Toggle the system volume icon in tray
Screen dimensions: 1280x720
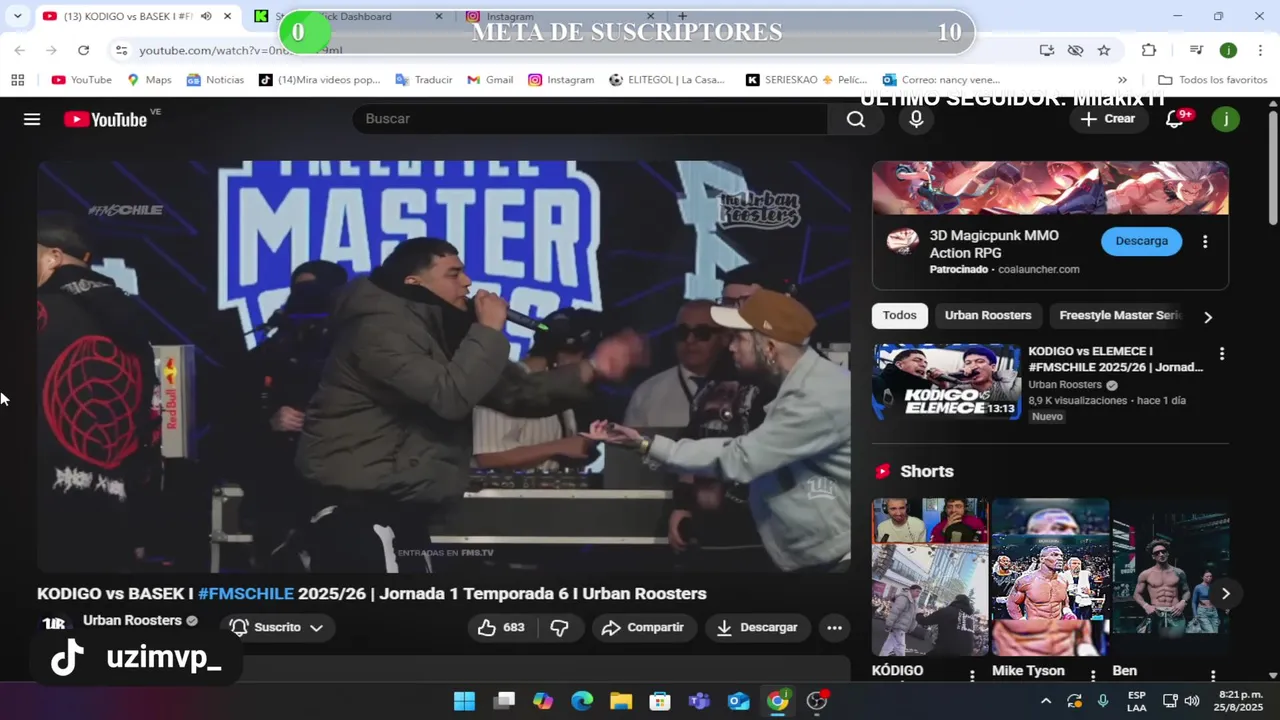click(1194, 701)
